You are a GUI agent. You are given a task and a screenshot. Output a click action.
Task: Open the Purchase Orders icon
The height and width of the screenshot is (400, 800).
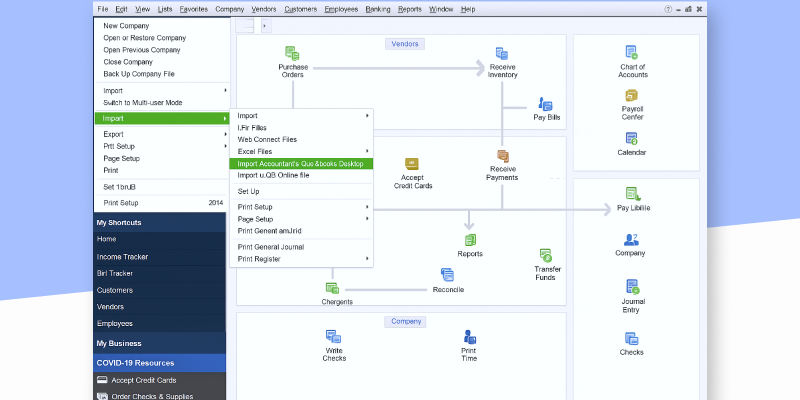(x=292, y=54)
